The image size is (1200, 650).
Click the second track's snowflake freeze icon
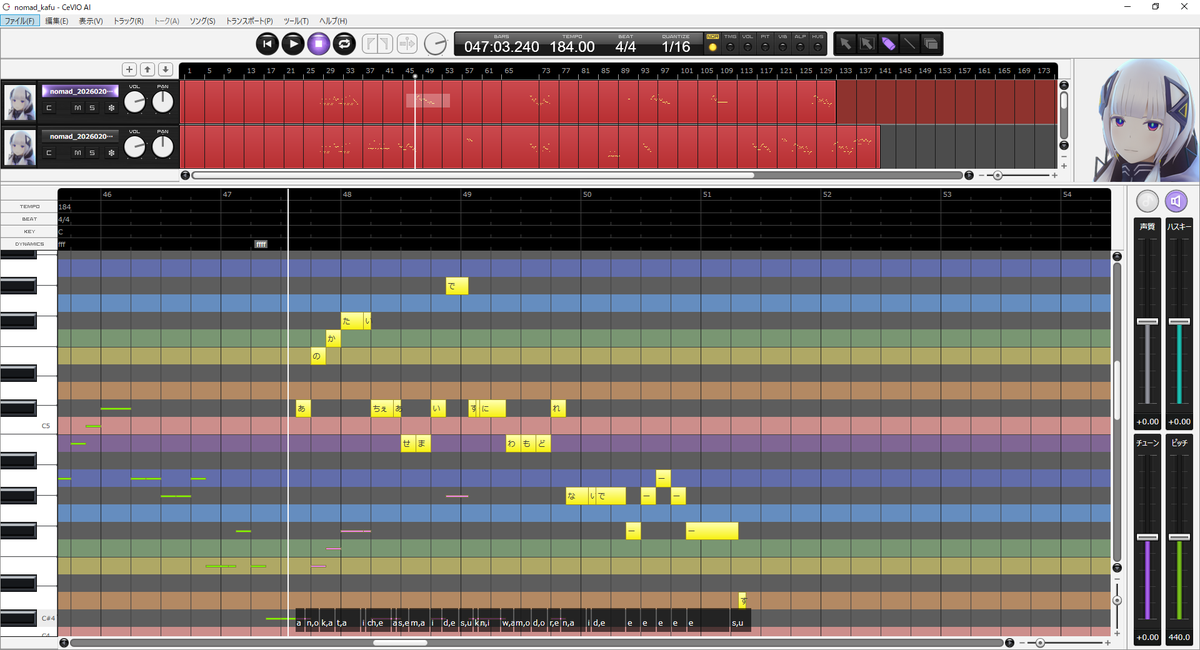pyautogui.click(x=111, y=152)
